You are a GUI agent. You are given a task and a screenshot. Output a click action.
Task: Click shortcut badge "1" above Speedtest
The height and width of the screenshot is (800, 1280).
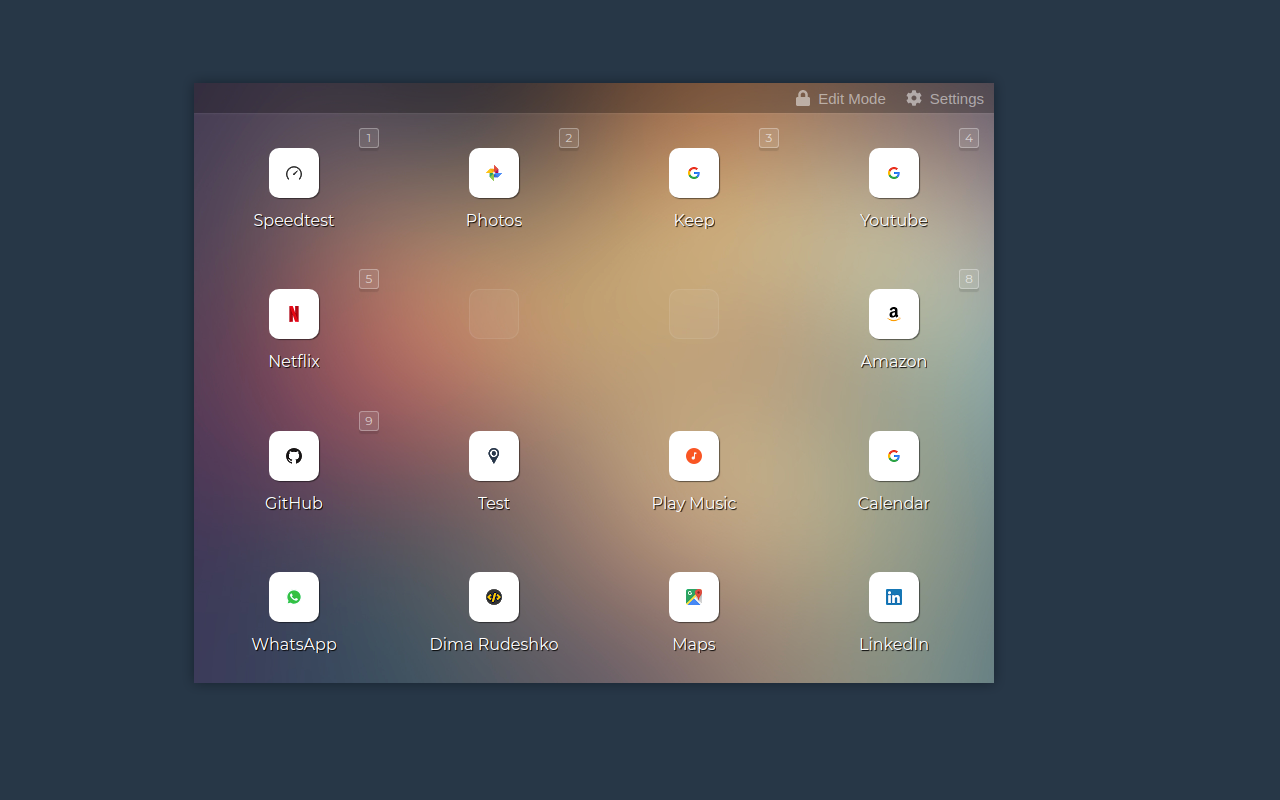pyautogui.click(x=369, y=138)
